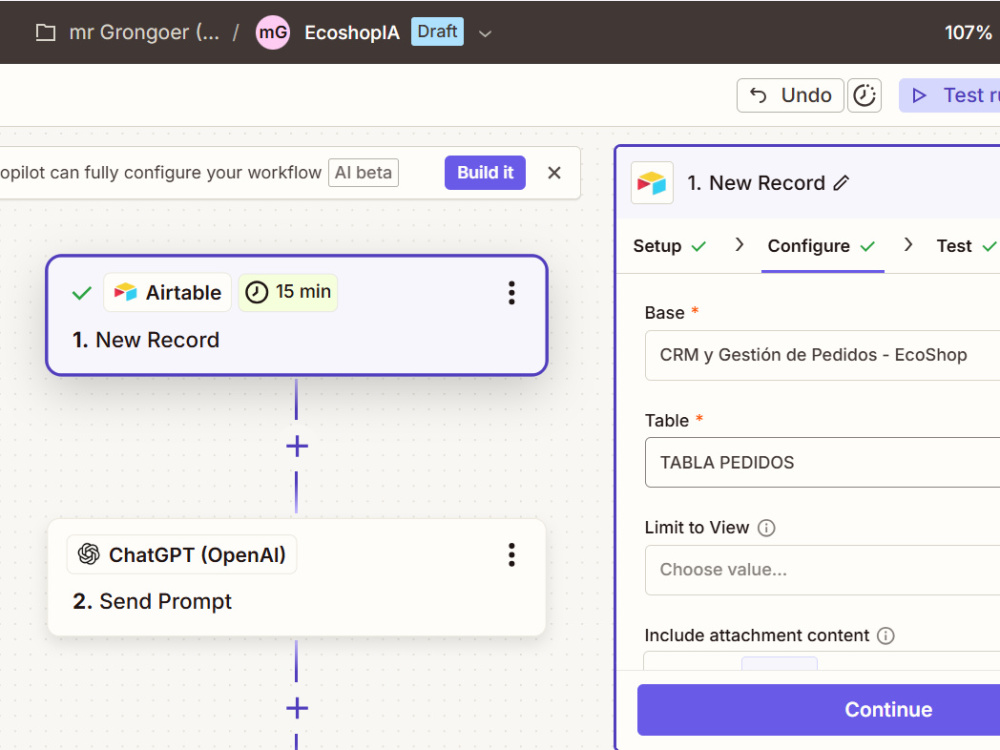Dismiss the Copilot banner

tap(554, 173)
